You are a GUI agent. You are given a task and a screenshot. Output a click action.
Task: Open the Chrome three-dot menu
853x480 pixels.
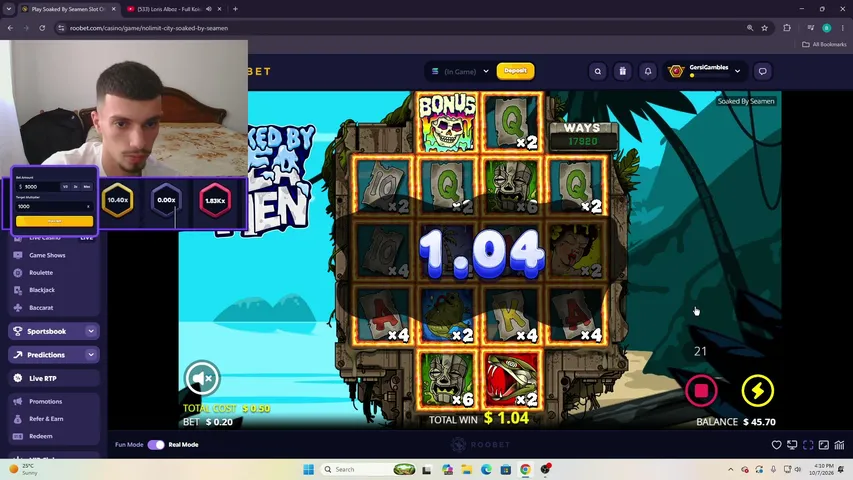coord(843,28)
